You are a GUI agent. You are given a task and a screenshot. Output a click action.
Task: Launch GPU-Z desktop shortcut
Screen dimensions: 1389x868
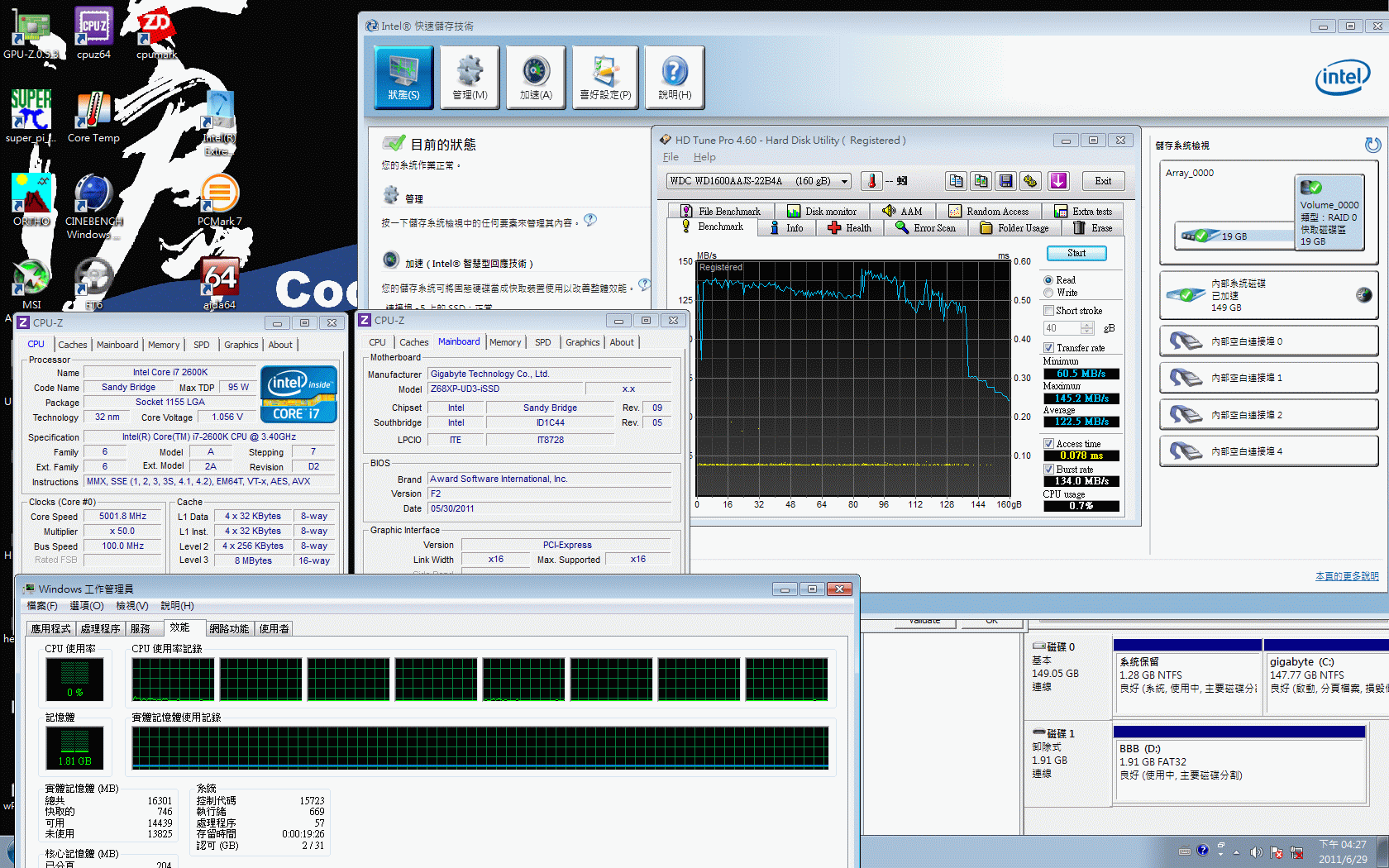(x=31, y=33)
